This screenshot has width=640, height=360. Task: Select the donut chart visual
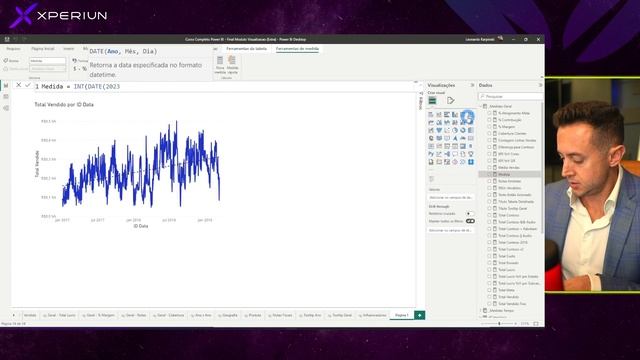(x=463, y=130)
